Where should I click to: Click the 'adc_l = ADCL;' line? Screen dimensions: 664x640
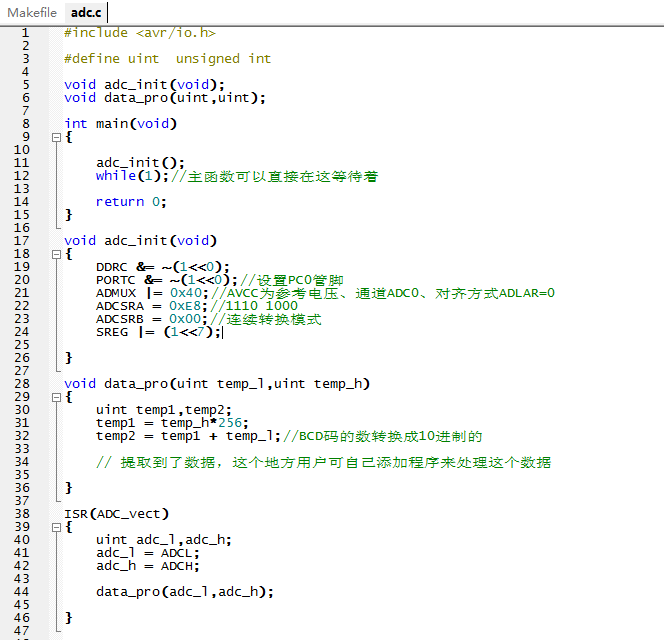click(x=148, y=553)
